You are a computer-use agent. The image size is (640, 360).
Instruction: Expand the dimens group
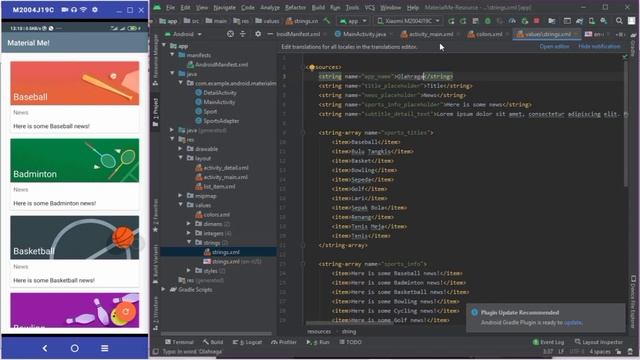click(x=189, y=224)
